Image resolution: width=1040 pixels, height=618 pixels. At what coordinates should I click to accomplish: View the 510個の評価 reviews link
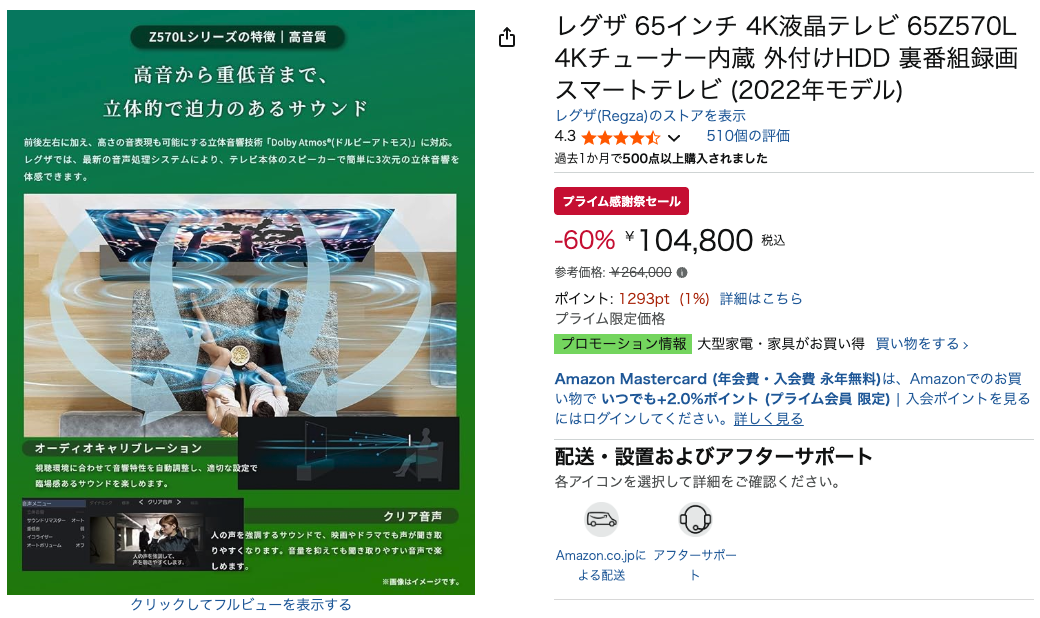[x=748, y=136]
